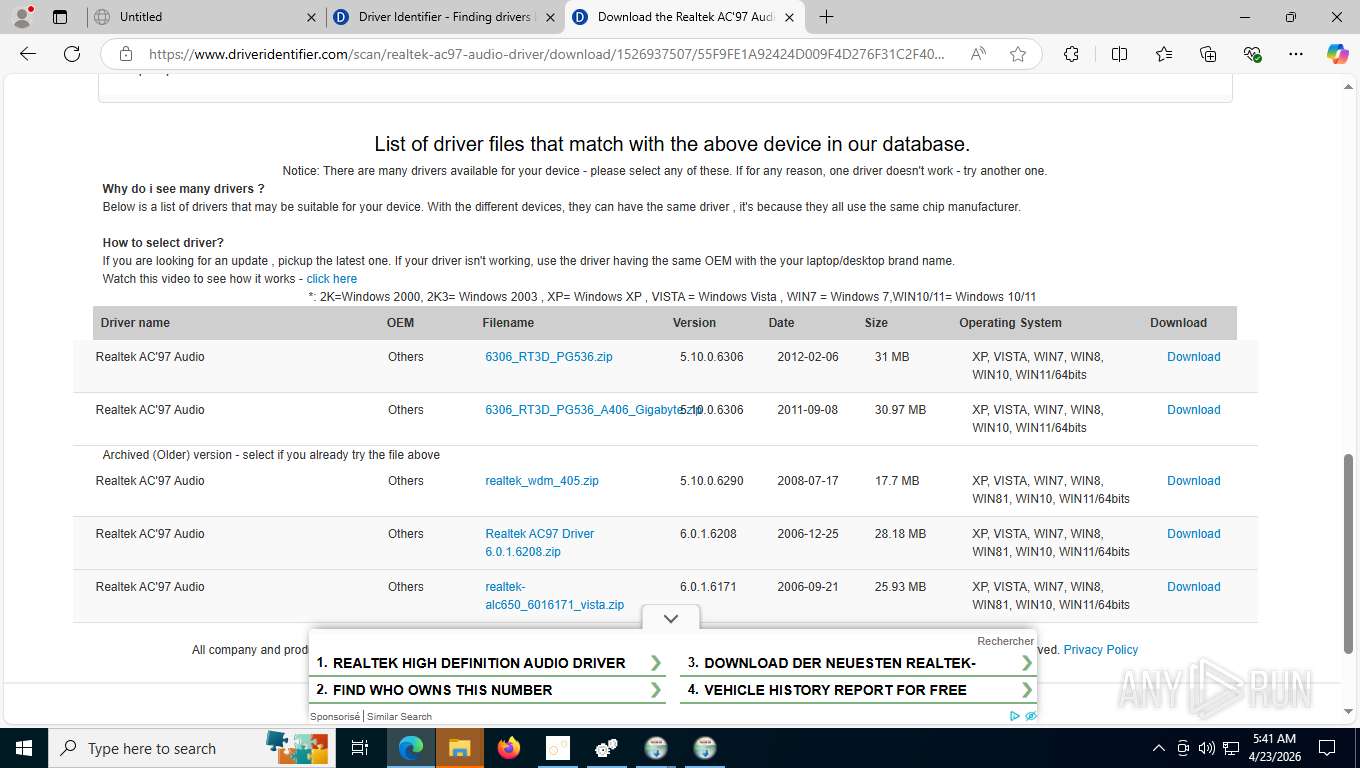Click the 'Operating System' column header
Viewport: 1360px width, 768px height.
click(1010, 323)
